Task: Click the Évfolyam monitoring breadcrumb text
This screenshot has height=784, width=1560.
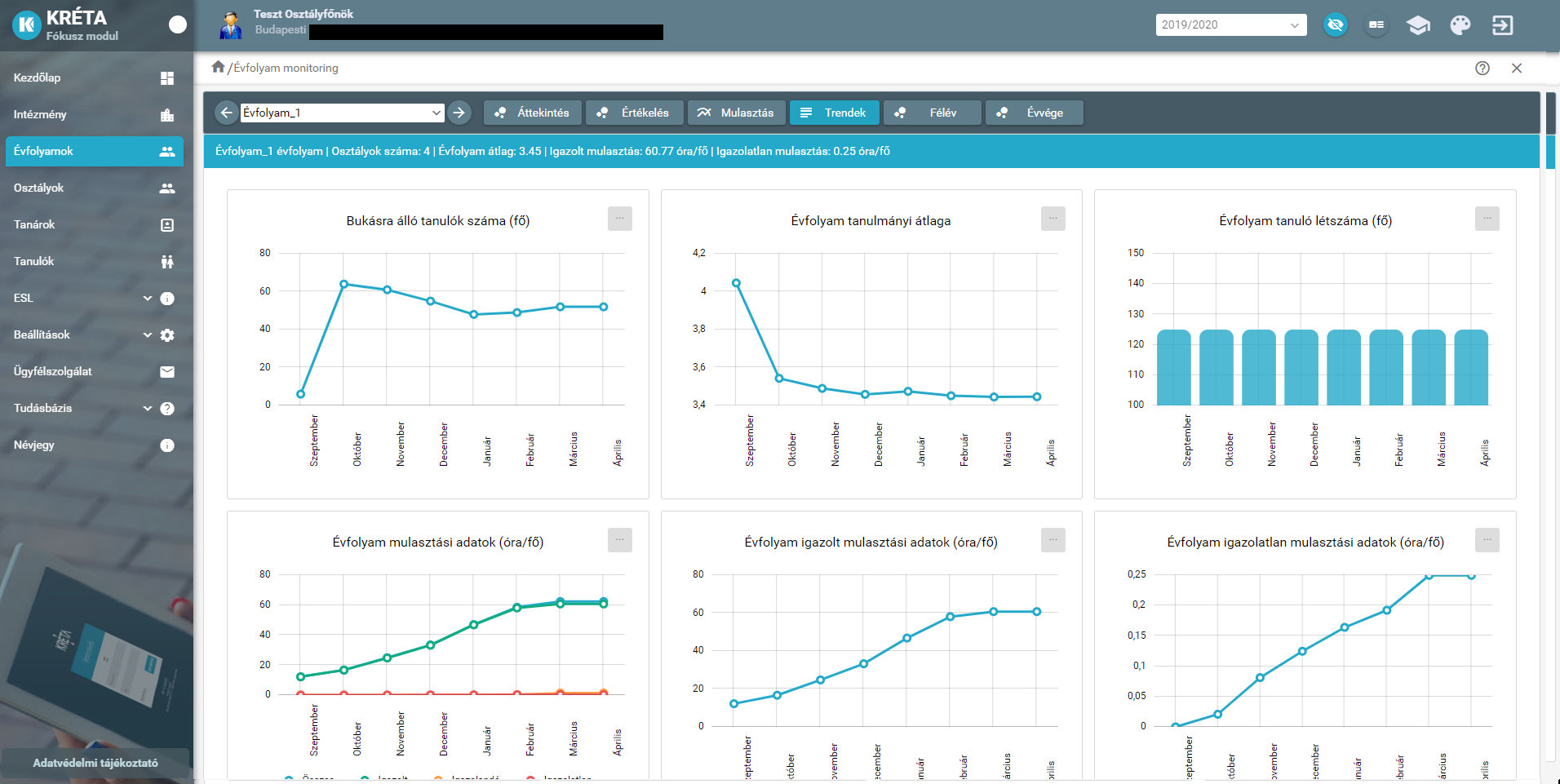Action: (286, 69)
